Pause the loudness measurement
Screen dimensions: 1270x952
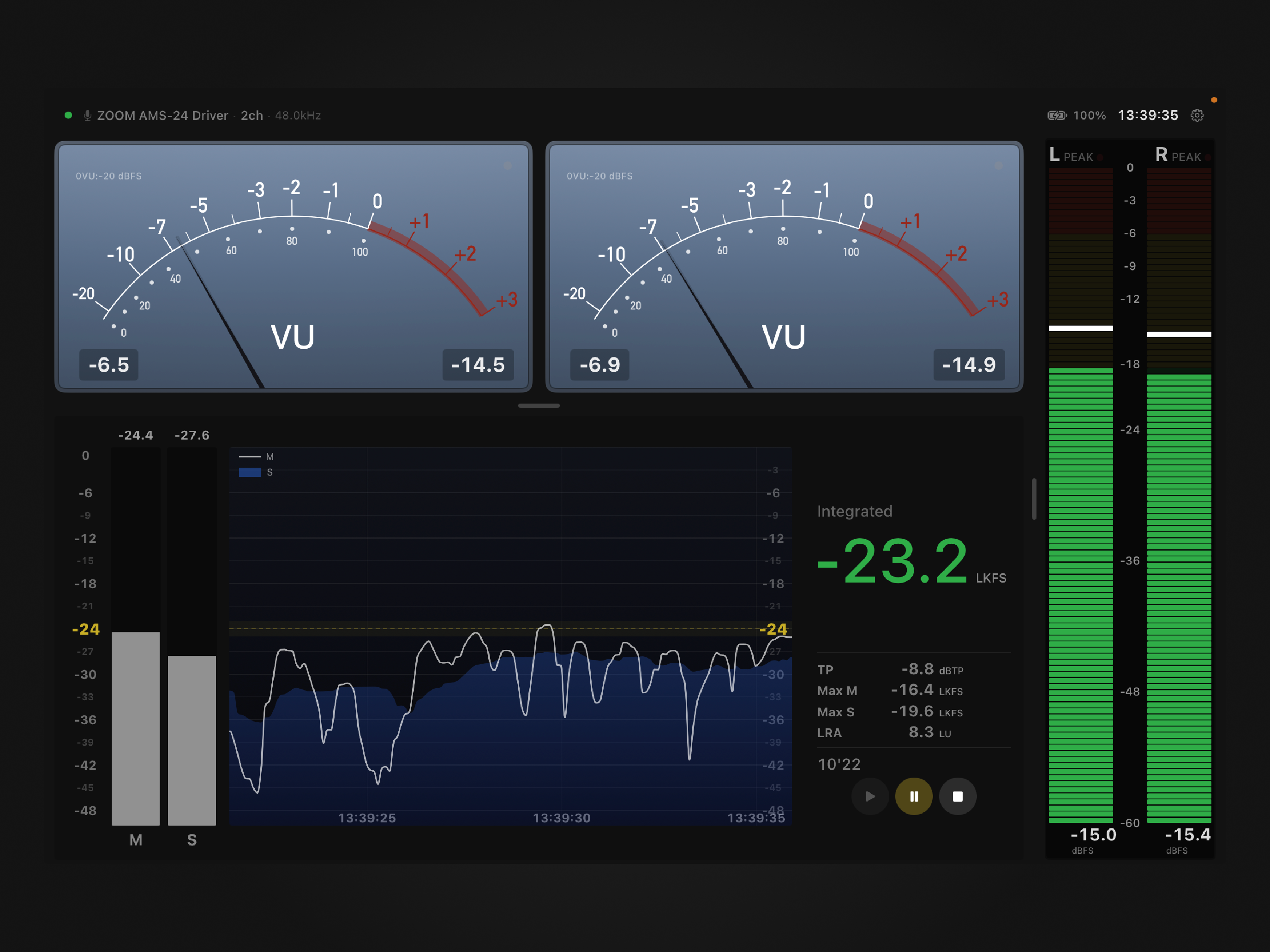pos(913,796)
